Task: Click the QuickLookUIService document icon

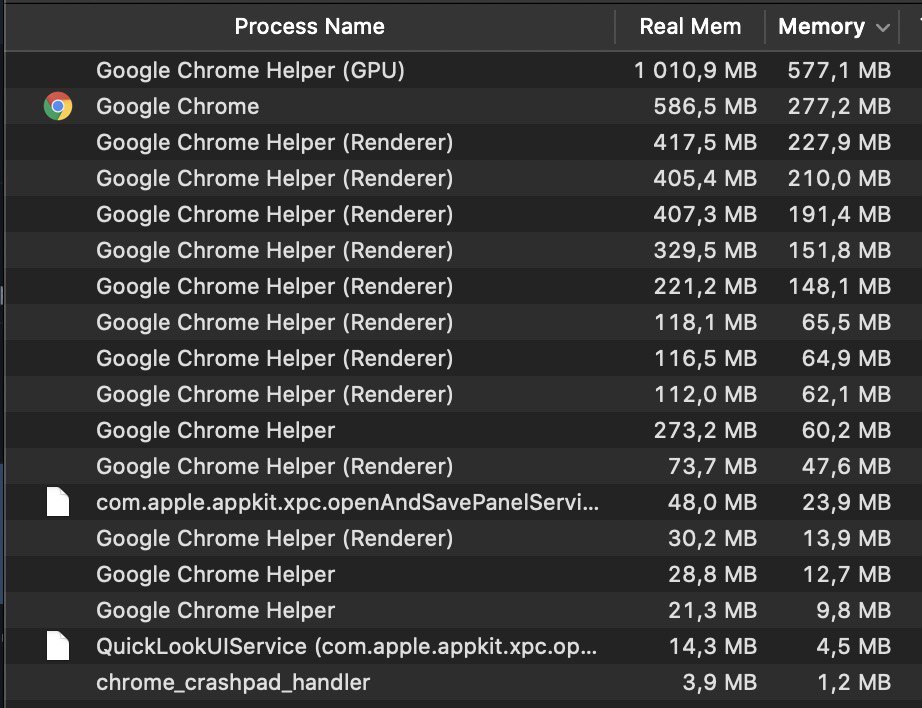Action: (x=58, y=646)
